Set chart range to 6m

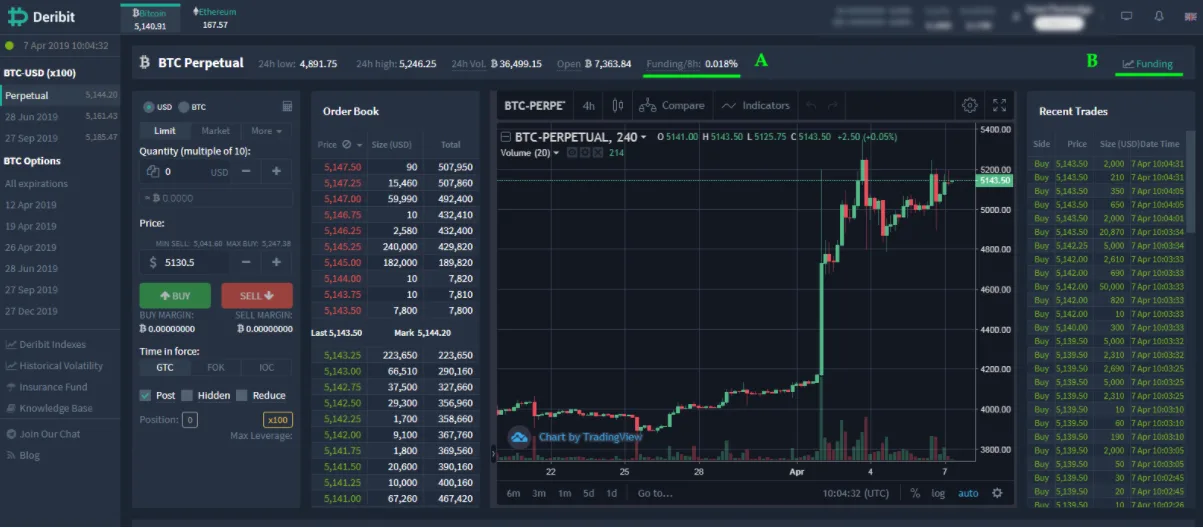pyautogui.click(x=513, y=493)
